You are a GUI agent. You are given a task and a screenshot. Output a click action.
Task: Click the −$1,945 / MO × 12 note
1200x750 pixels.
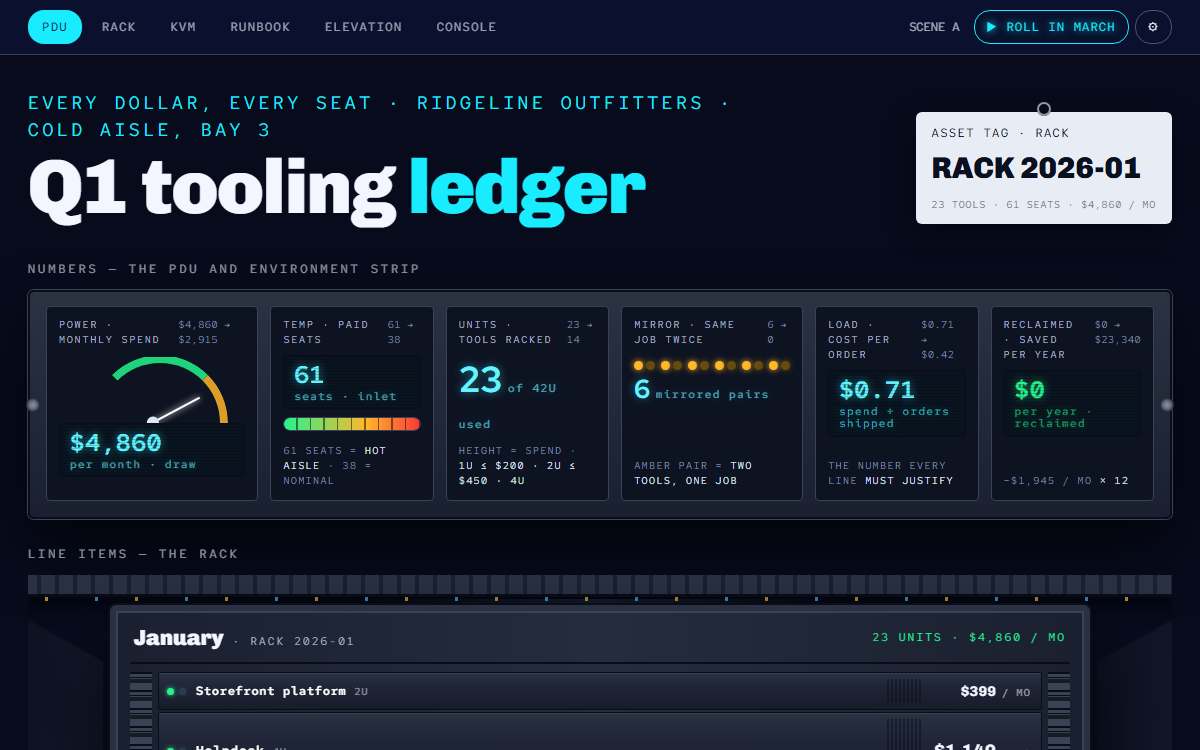point(1065,481)
